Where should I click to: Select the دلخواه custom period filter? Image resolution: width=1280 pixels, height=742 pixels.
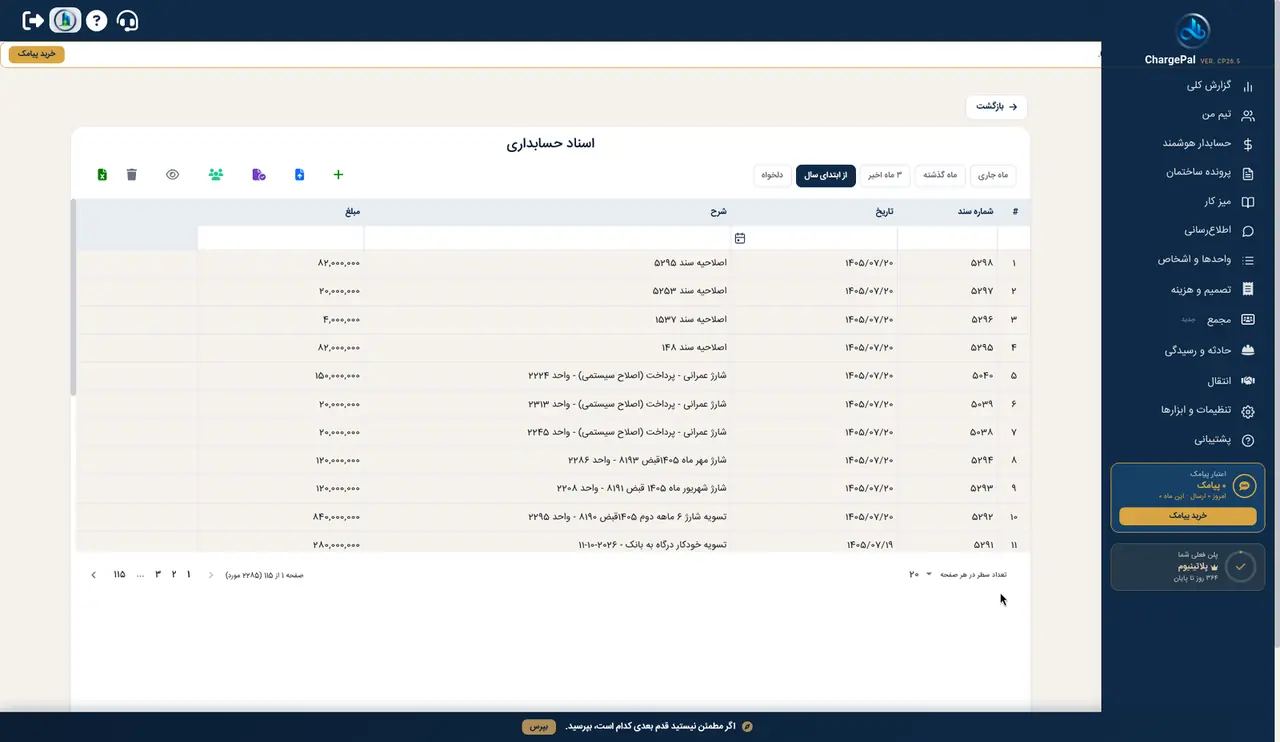773,175
